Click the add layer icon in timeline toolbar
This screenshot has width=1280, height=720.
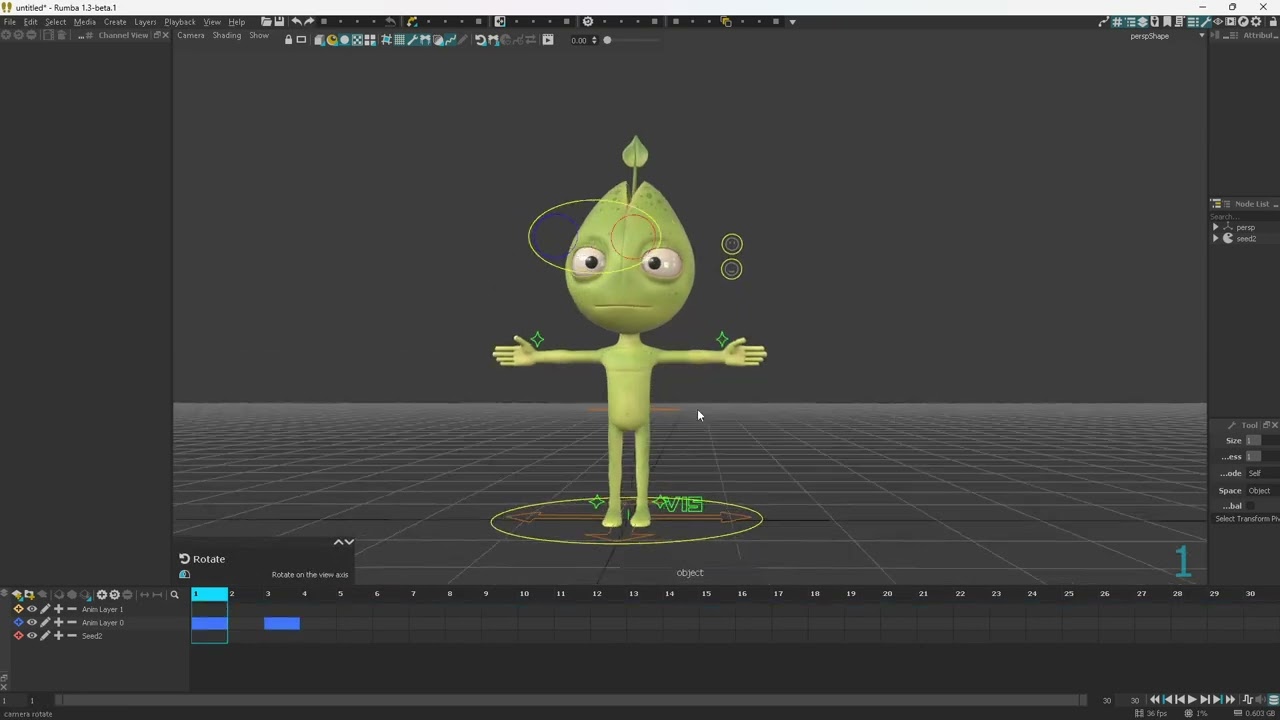coord(16,595)
